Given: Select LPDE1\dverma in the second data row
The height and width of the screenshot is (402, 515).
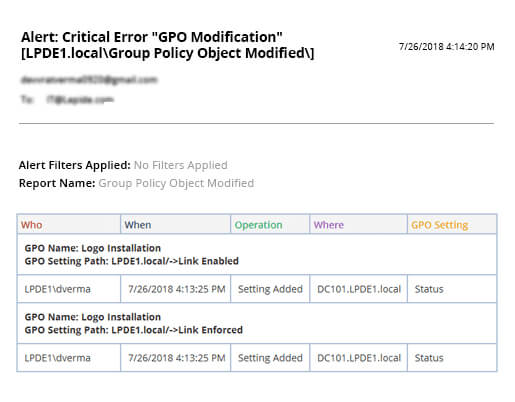Looking at the screenshot, I should [x=58, y=358].
